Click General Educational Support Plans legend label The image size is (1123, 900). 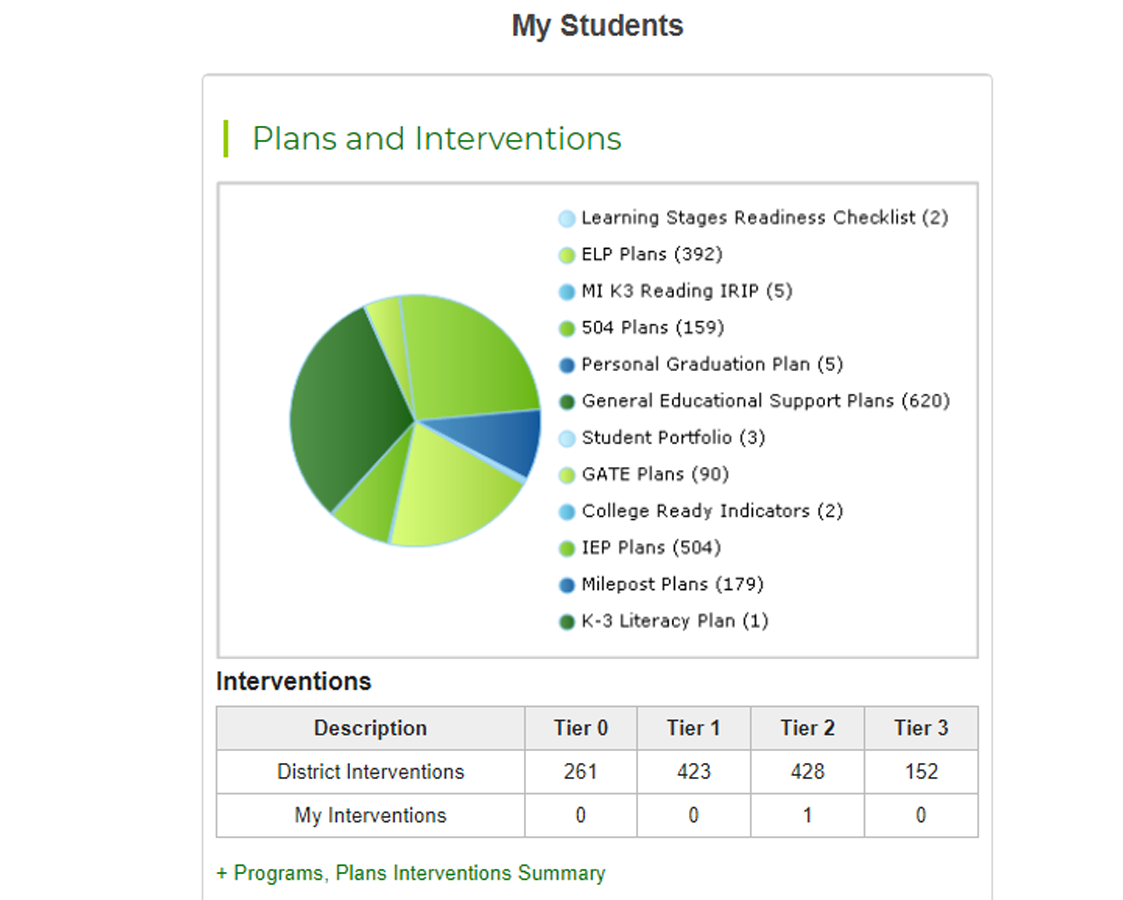click(x=765, y=401)
